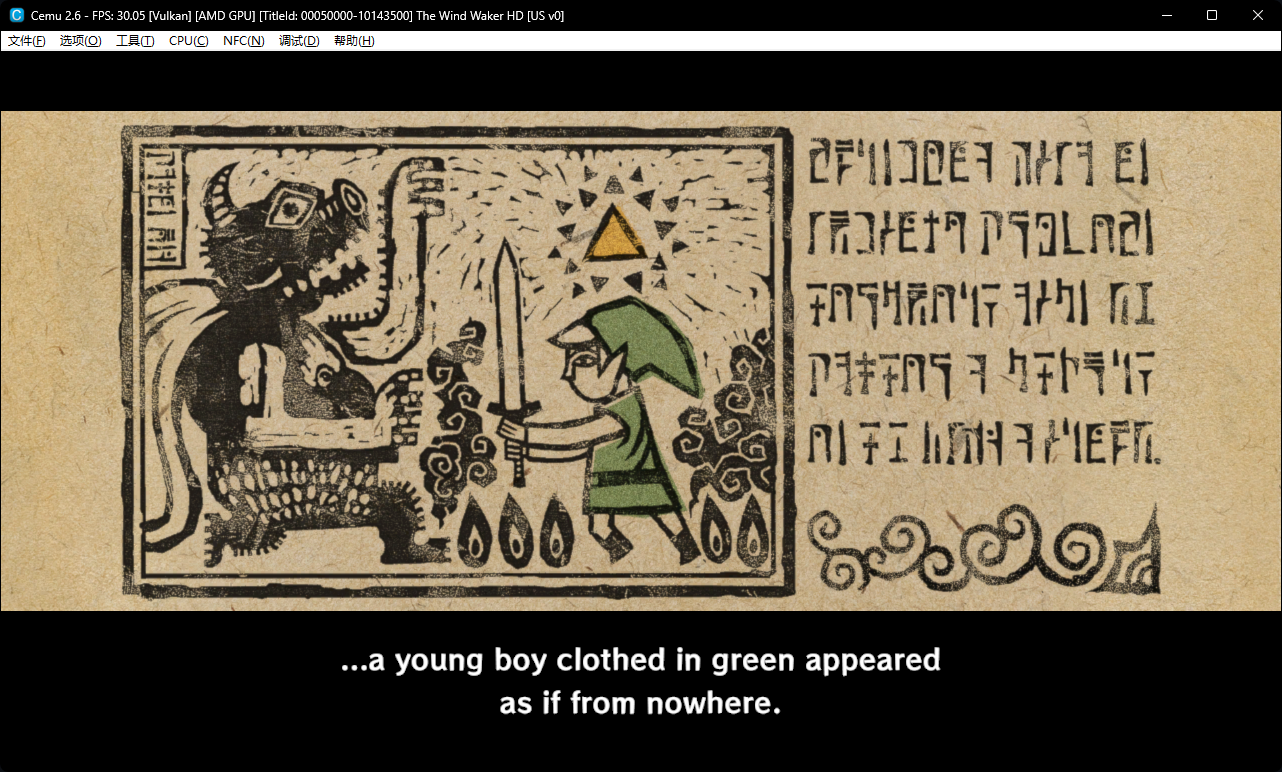Open the CPU(C) menu
The image size is (1282, 772).
(x=189, y=41)
